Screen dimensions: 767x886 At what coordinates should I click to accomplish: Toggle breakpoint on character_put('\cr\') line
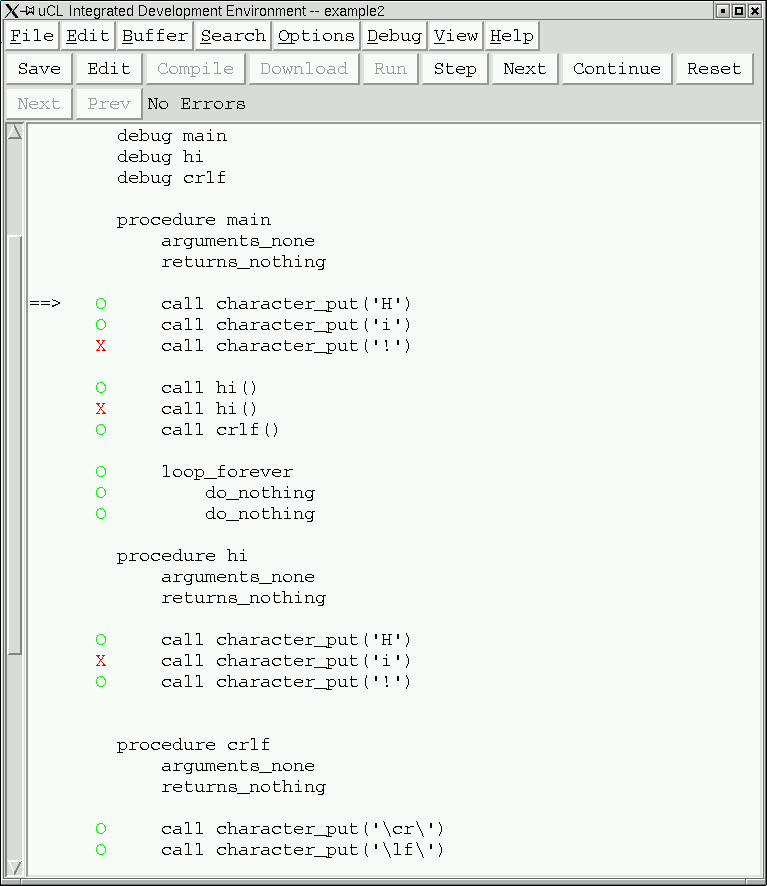tap(101, 829)
